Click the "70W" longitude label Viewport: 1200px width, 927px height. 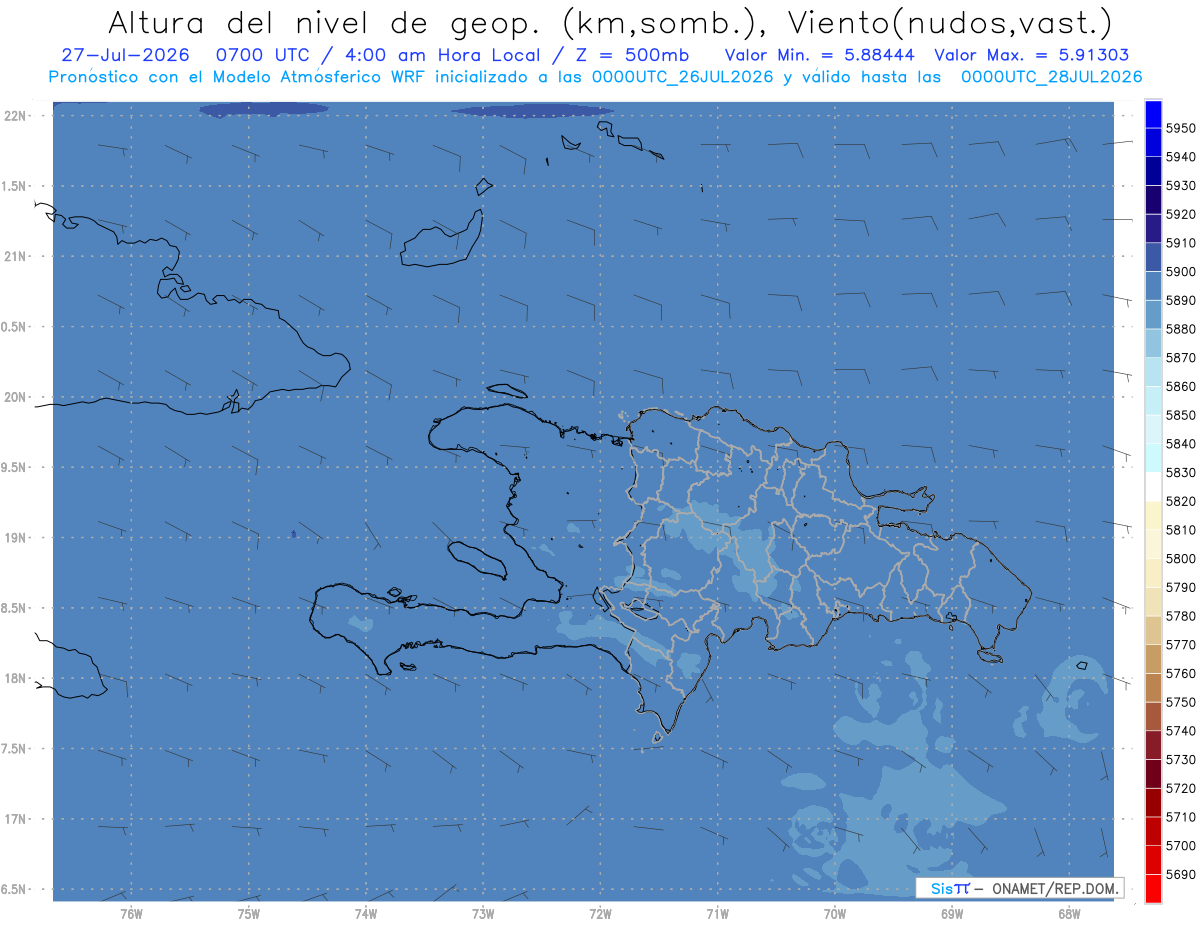835,914
